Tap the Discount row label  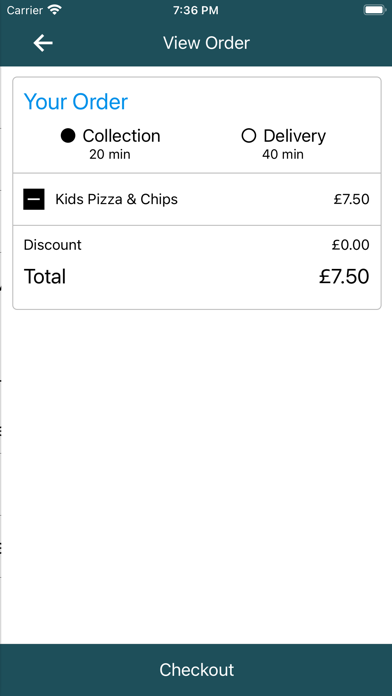(x=52, y=245)
